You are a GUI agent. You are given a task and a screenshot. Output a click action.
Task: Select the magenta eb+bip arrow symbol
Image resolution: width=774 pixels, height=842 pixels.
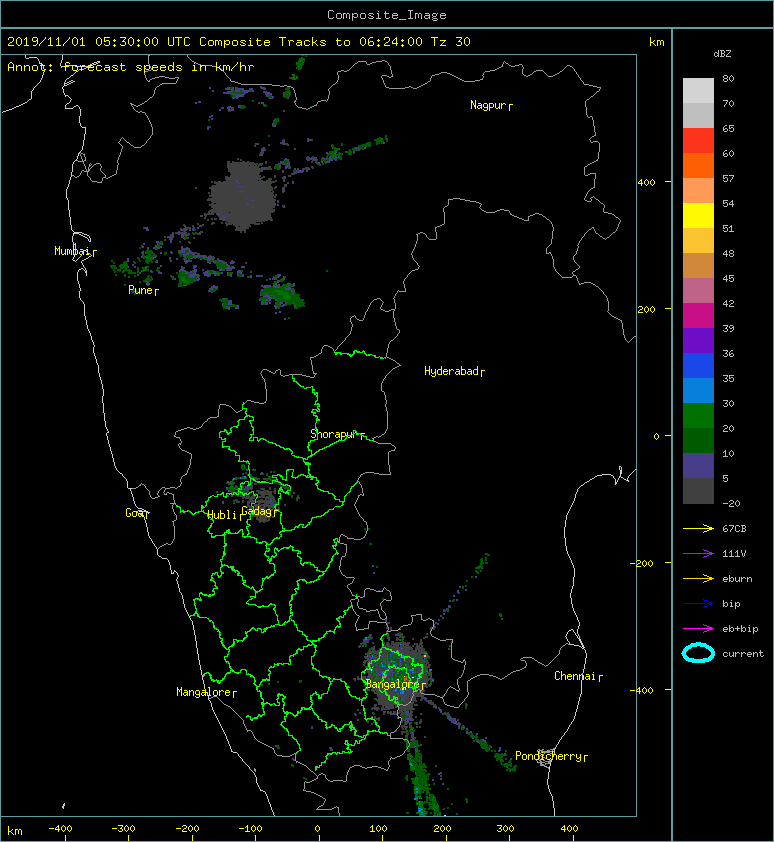pos(698,629)
